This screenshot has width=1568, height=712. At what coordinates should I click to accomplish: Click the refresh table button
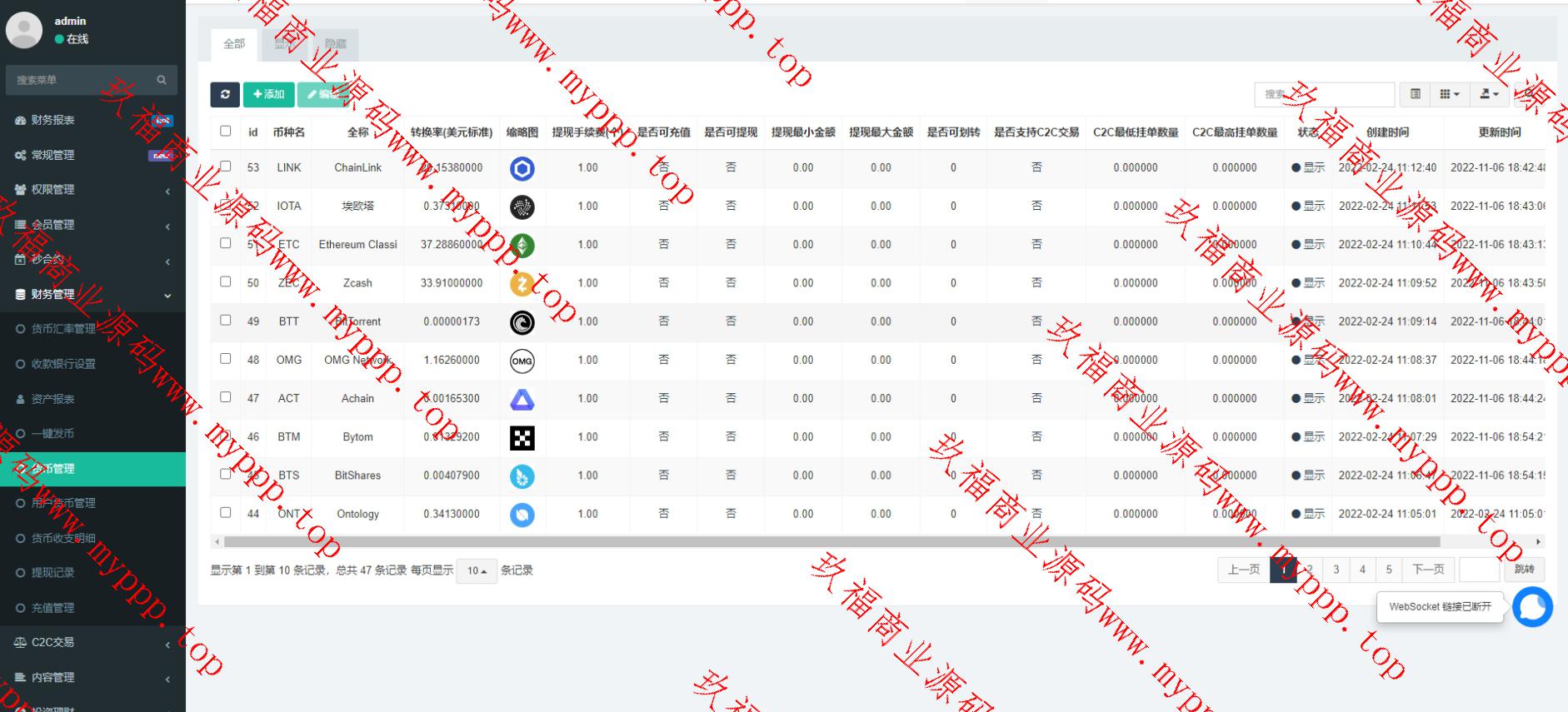225,94
